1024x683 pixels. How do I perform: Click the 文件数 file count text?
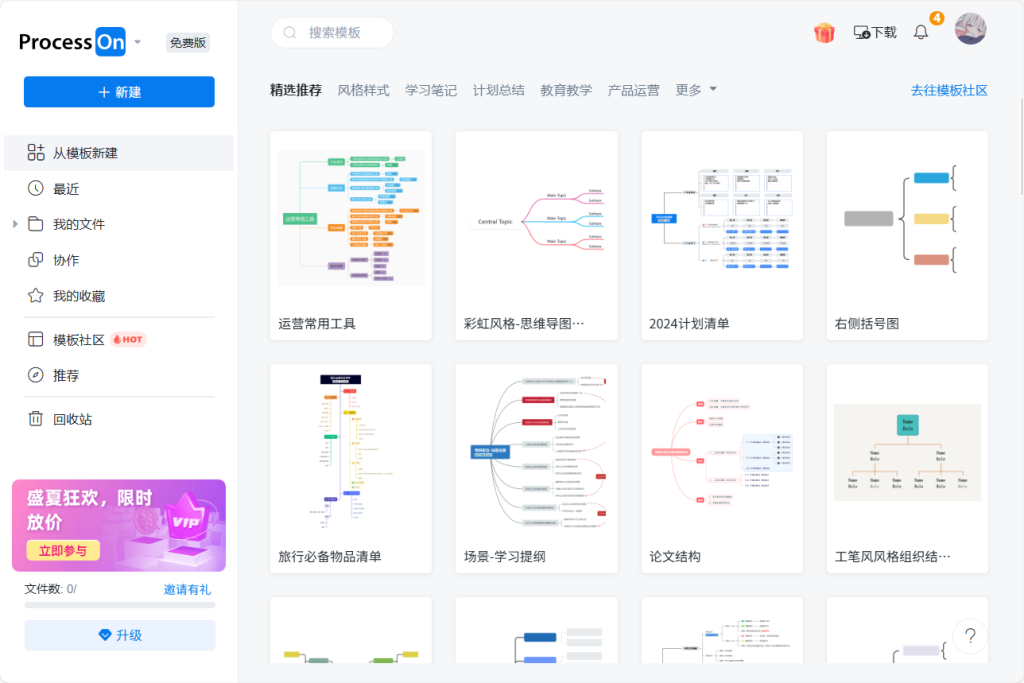[x=50, y=589]
